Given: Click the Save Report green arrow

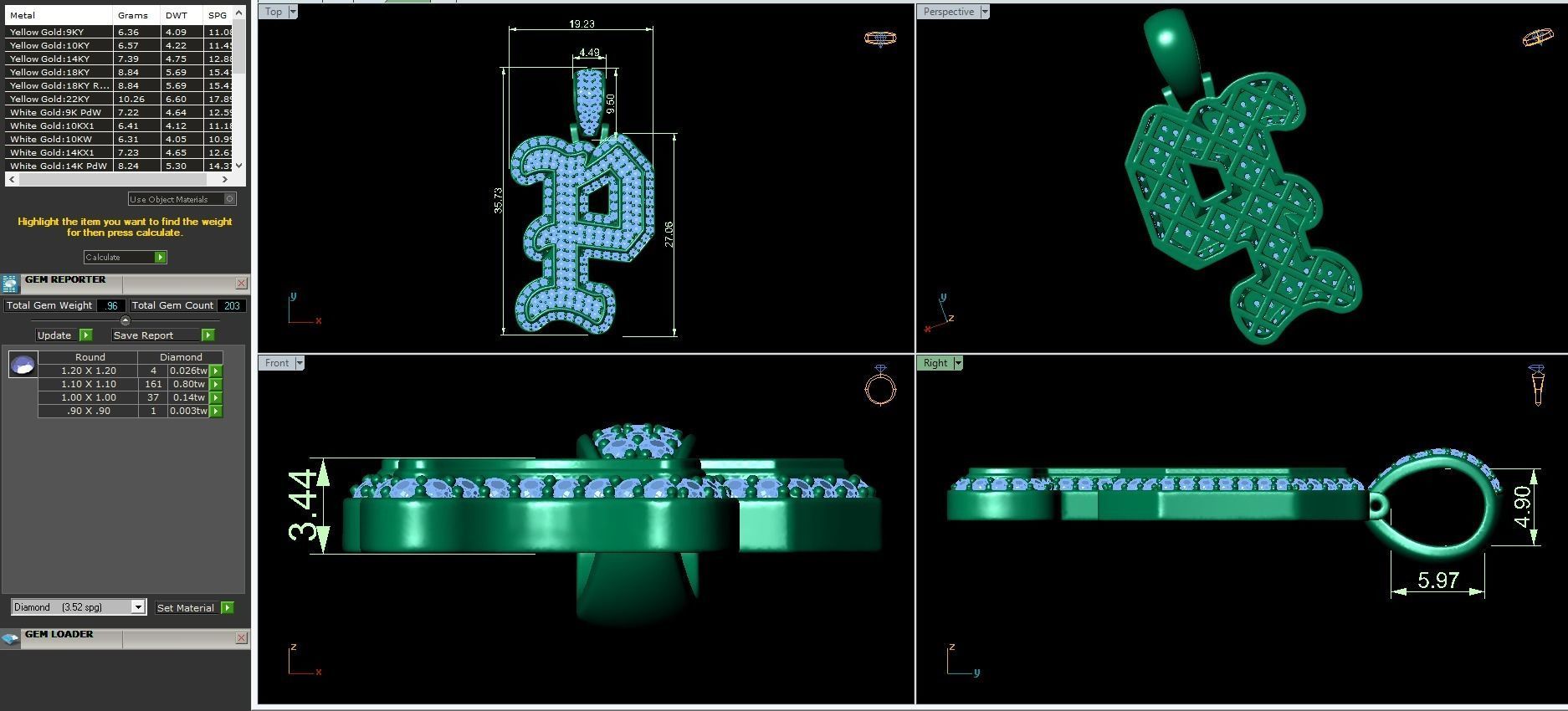Looking at the screenshot, I should click(x=208, y=335).
